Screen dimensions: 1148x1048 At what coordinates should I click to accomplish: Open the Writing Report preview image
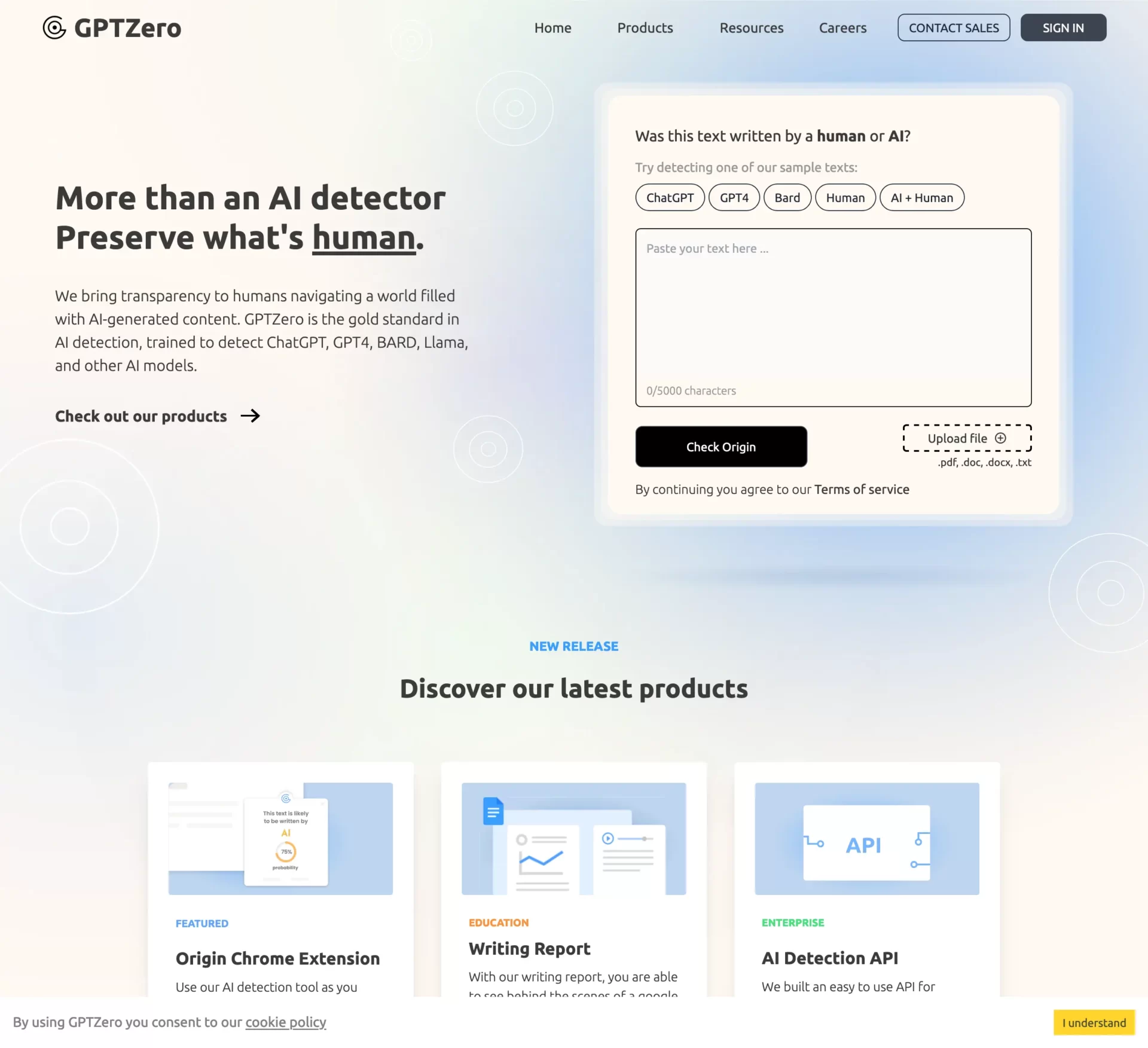click(x=573, y=838)
